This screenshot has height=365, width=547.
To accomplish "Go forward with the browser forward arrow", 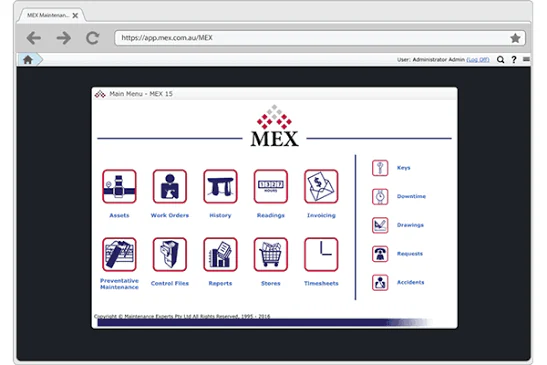I will click(63, 38).
